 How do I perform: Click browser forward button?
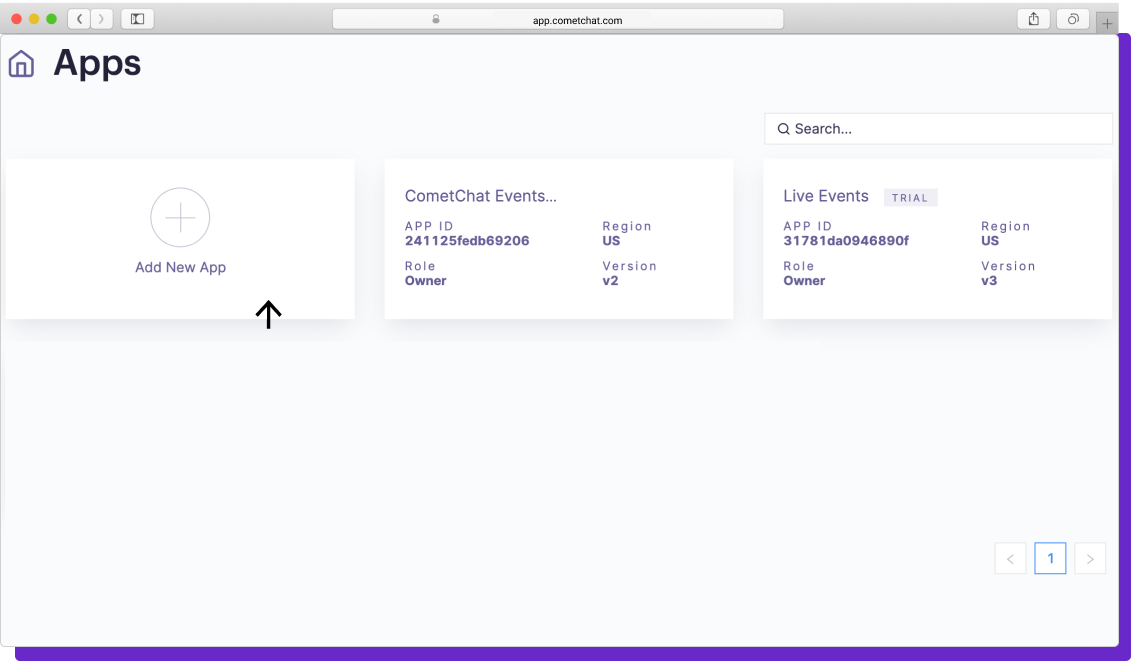[x=102, y=19]
